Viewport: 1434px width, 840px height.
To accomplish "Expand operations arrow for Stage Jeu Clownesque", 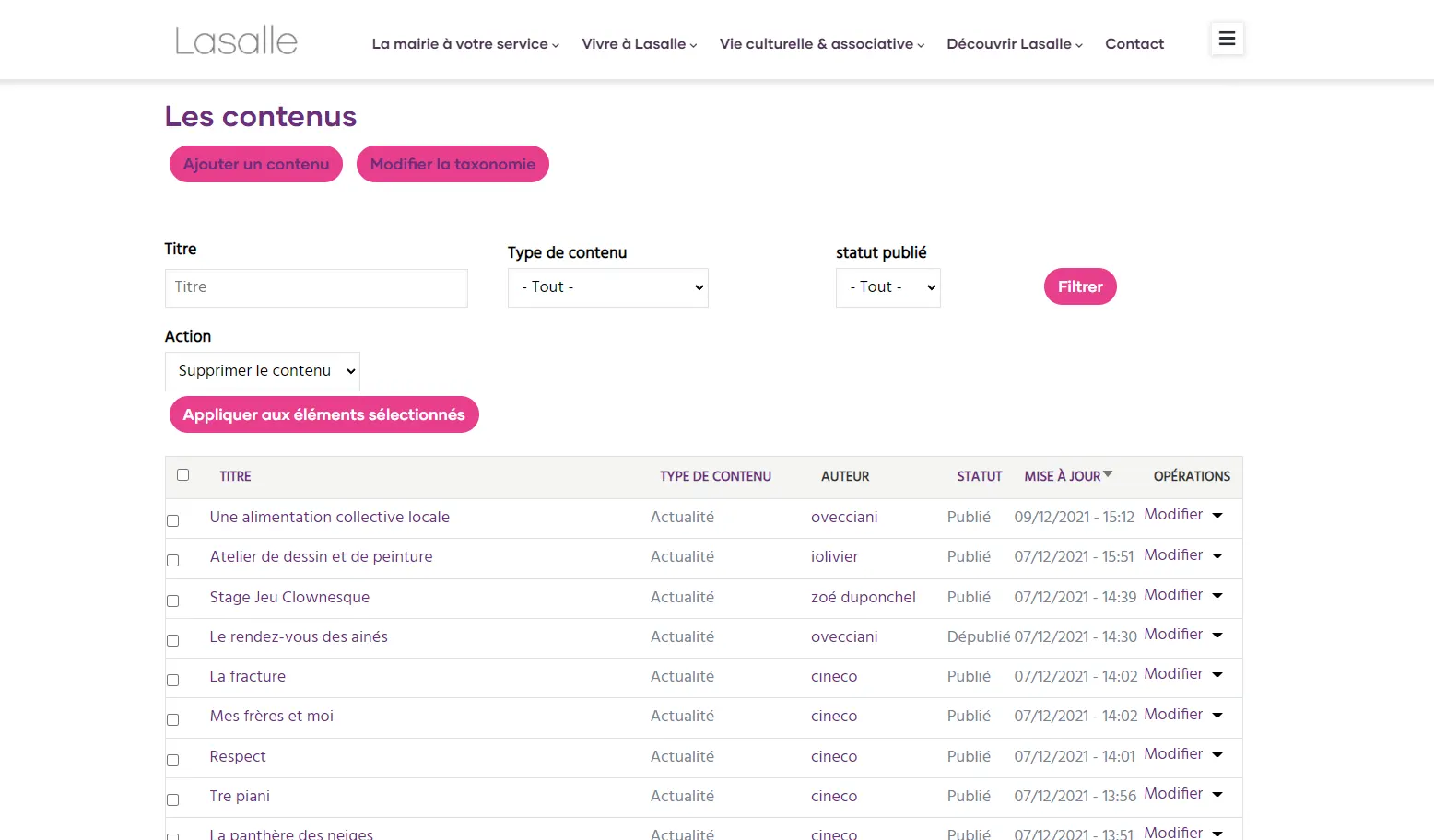I will tap(1217, 595).
